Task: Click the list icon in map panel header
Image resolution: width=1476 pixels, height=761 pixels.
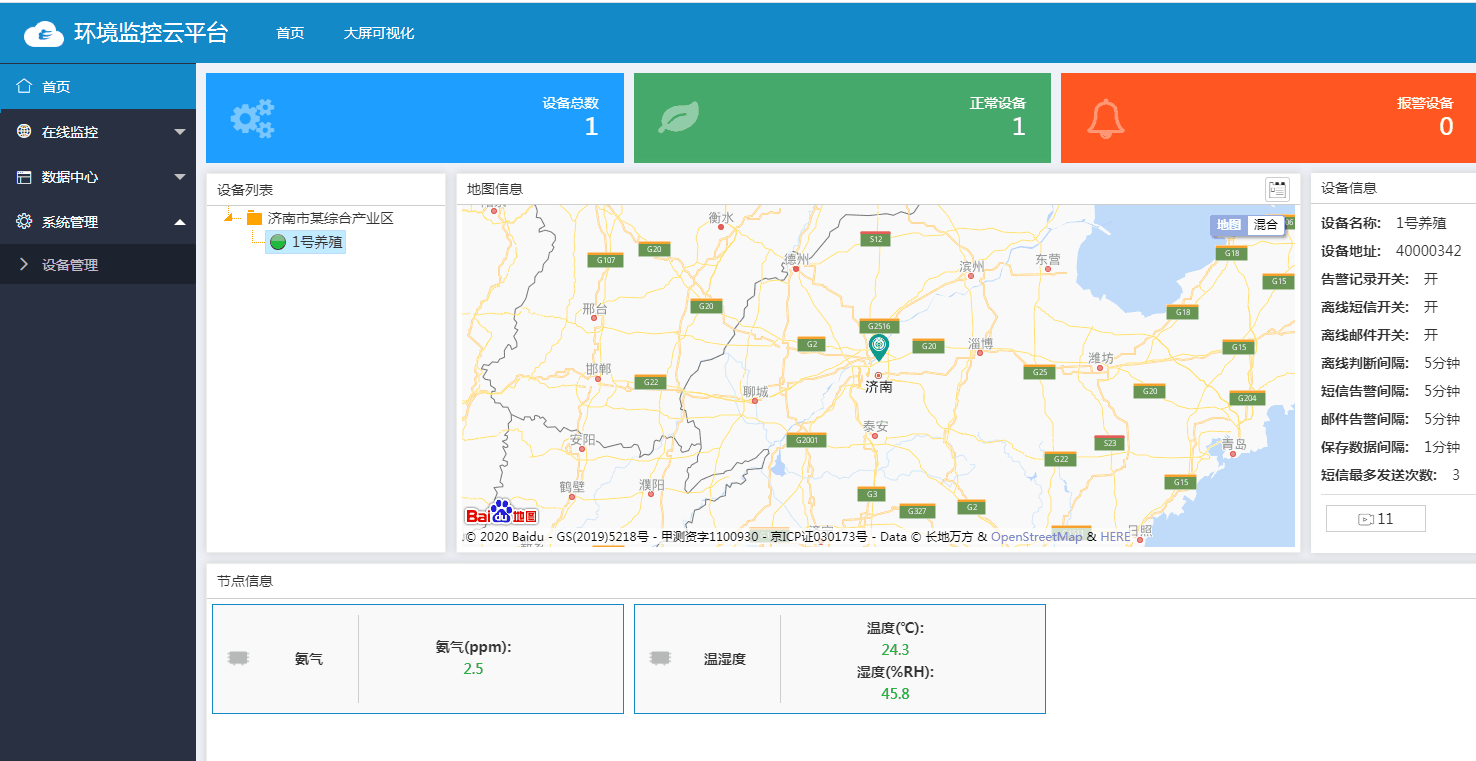Action: 1277,189
